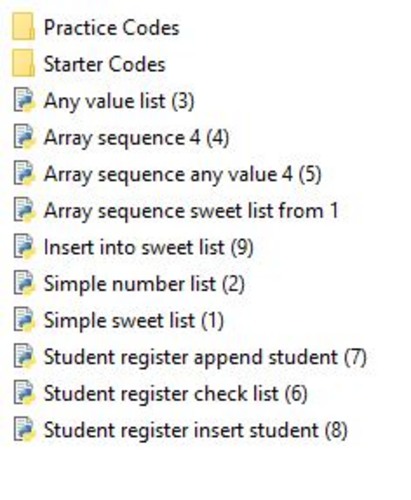This screenshot has width=411, height=500.
Task: Select file Array sequence any value 4 (5)
Action: click(x=183, y=174)
